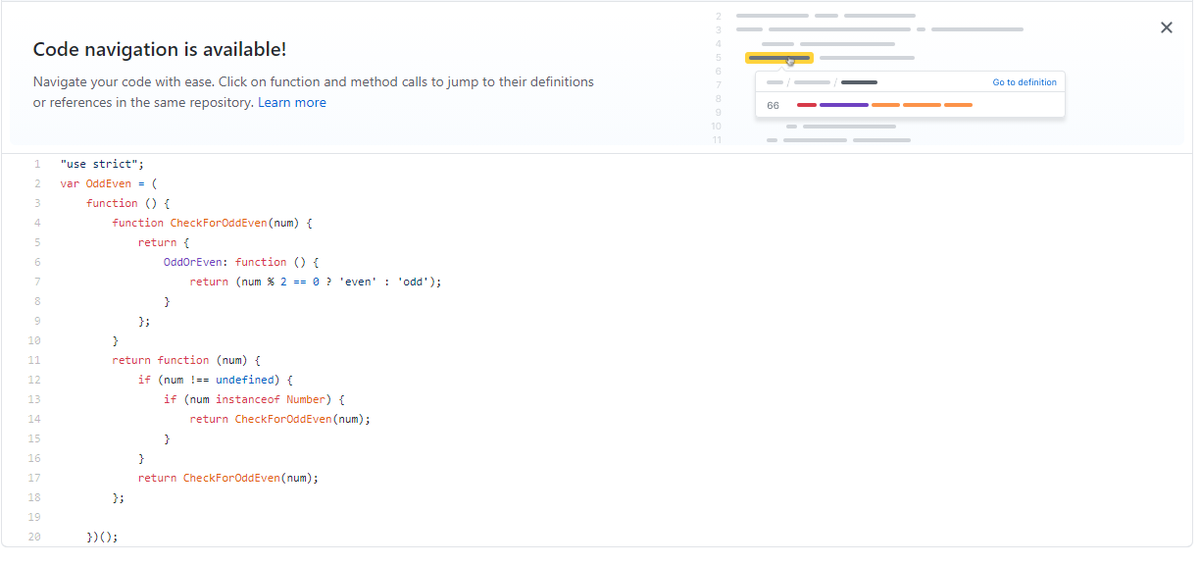Select line number 7
The image size is (1200, 565).
click(x=36, y=282)
